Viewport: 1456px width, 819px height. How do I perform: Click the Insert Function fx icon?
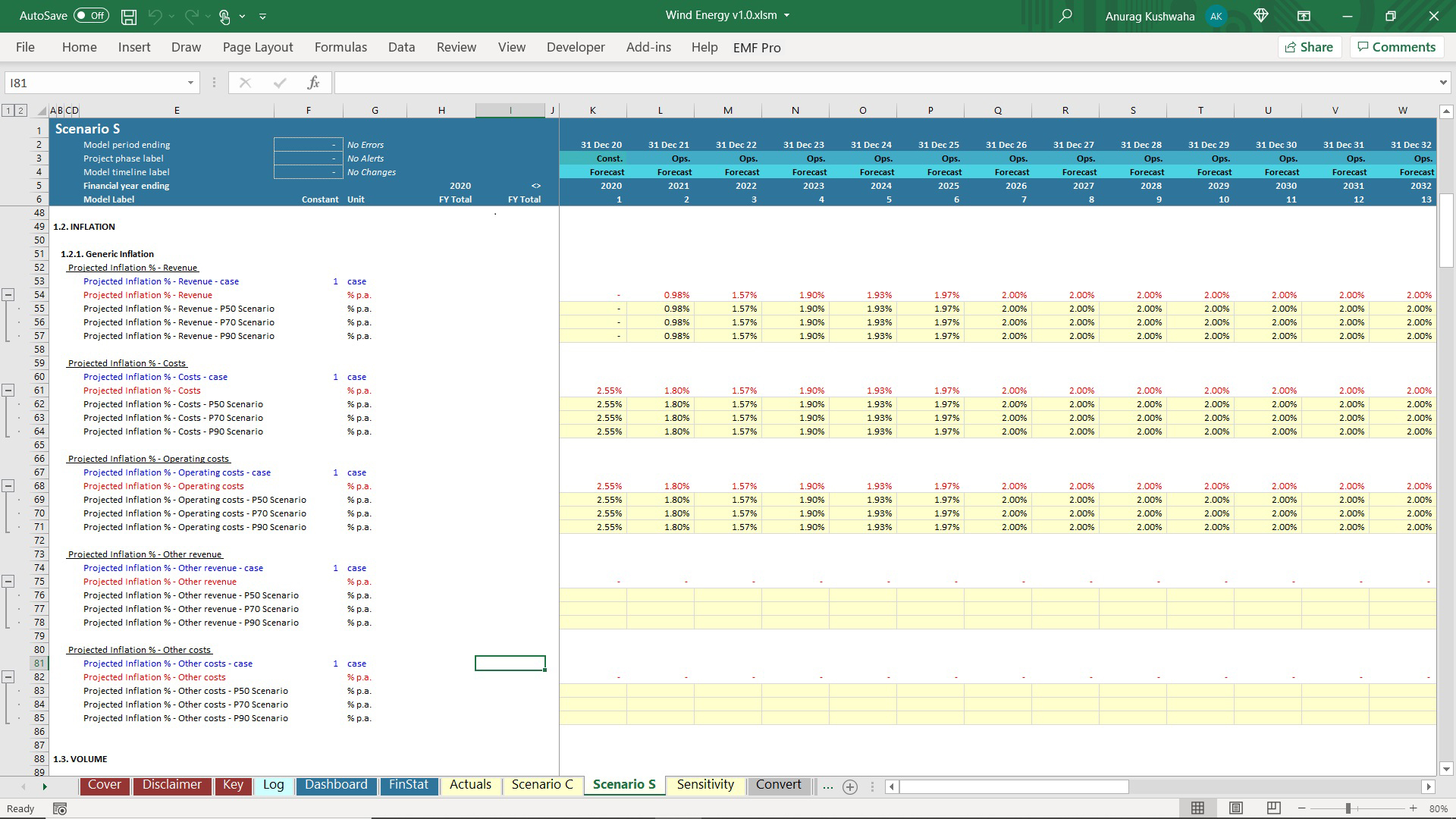click(312, 83)
